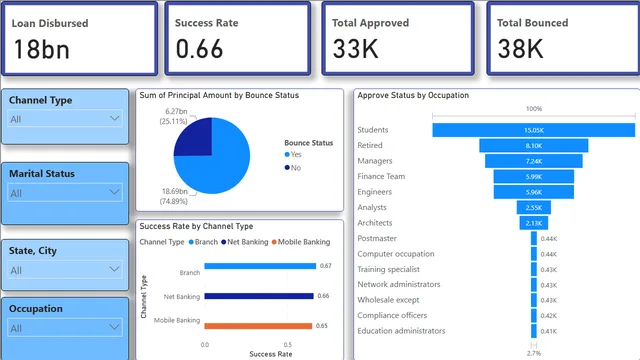Expand the State, City slicer dropdown
The height and width of the screenshot is (360, 640).
65,270
